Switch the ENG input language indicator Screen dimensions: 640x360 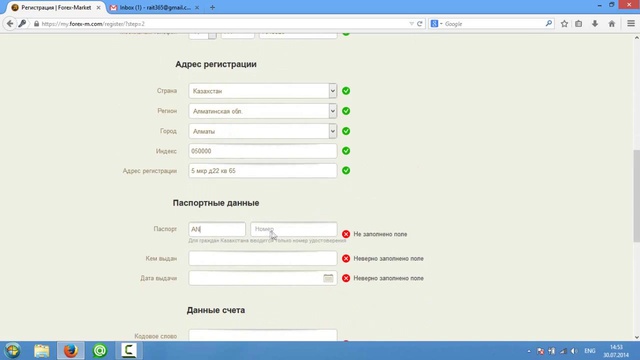pos(590,351)
